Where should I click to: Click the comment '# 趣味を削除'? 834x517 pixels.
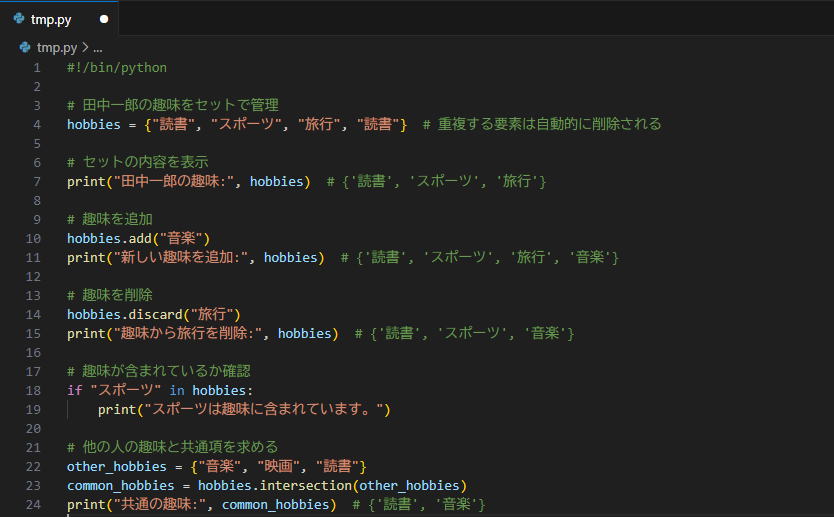pyautogui.click(x=110, y=295)
